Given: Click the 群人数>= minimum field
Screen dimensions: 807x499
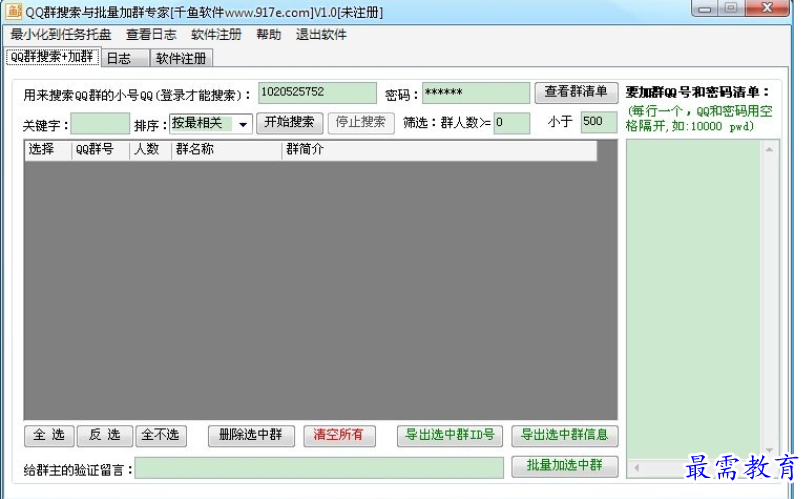Looking at the screenshot, I should 512,123.
